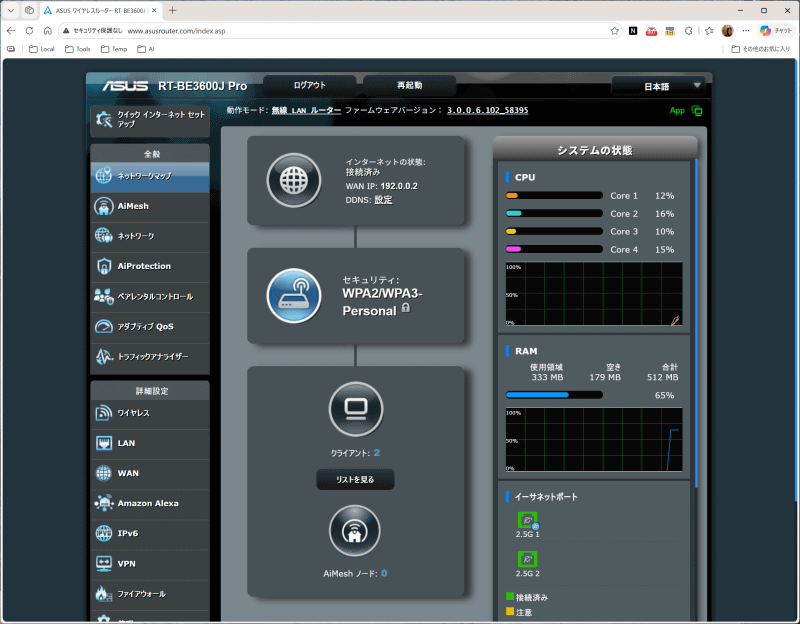Open the firmware version 3.0.0.6.102_58395 link
800x624 pixels.
click(487, 110)
